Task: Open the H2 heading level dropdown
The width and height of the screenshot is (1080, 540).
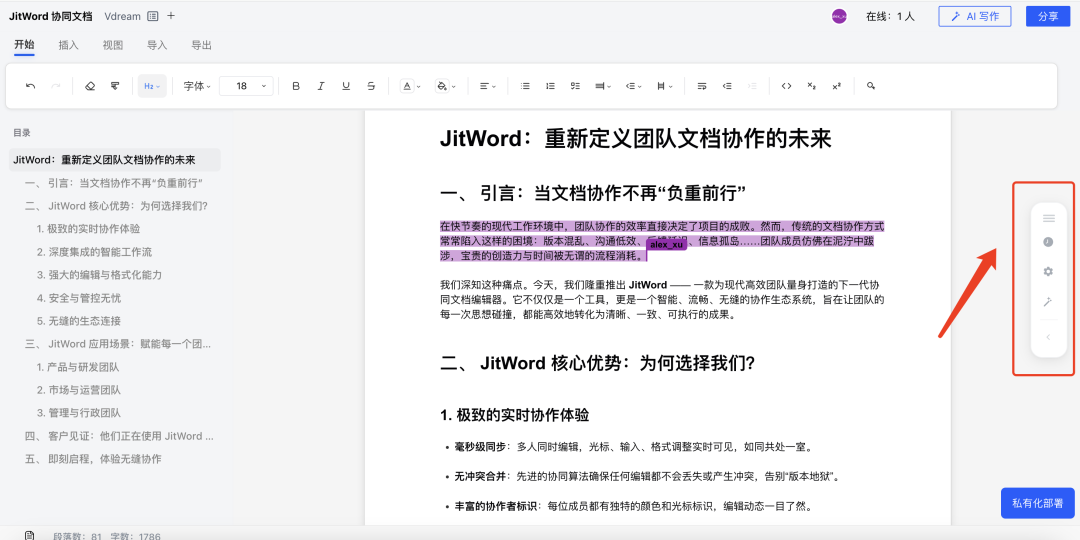Action: [x=152, y=86]
